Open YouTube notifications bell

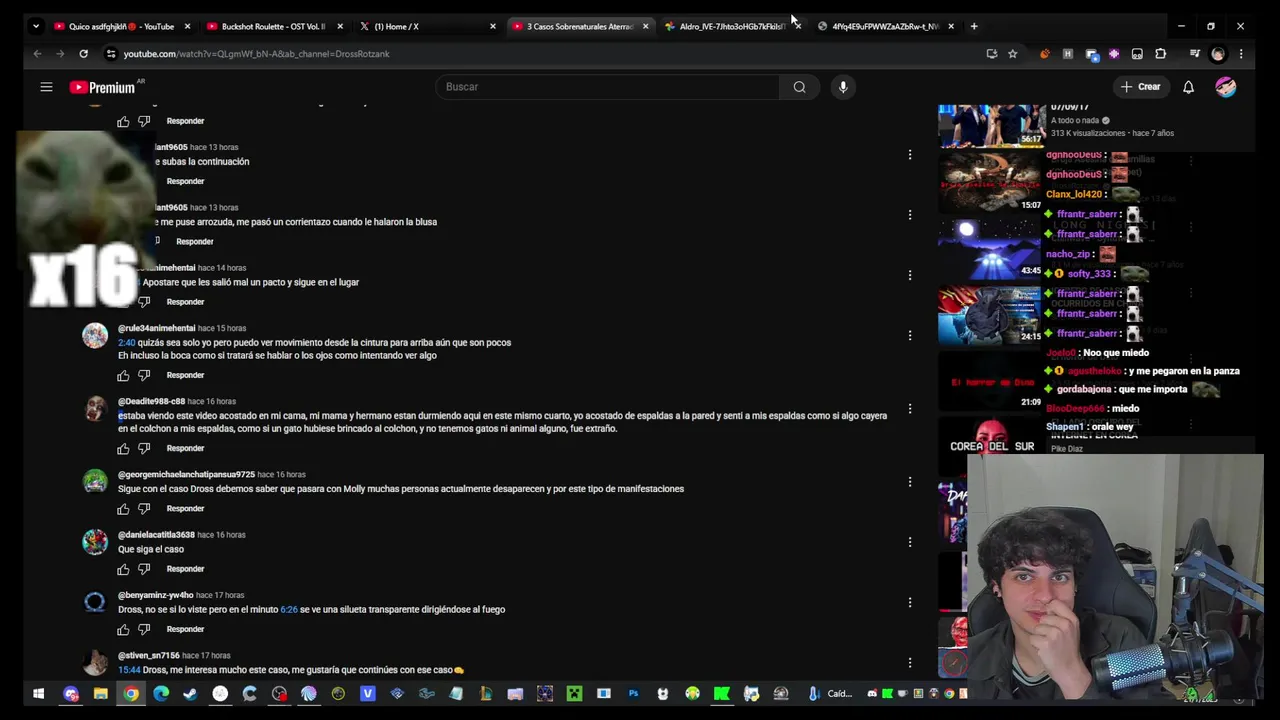pos(1188,87)
